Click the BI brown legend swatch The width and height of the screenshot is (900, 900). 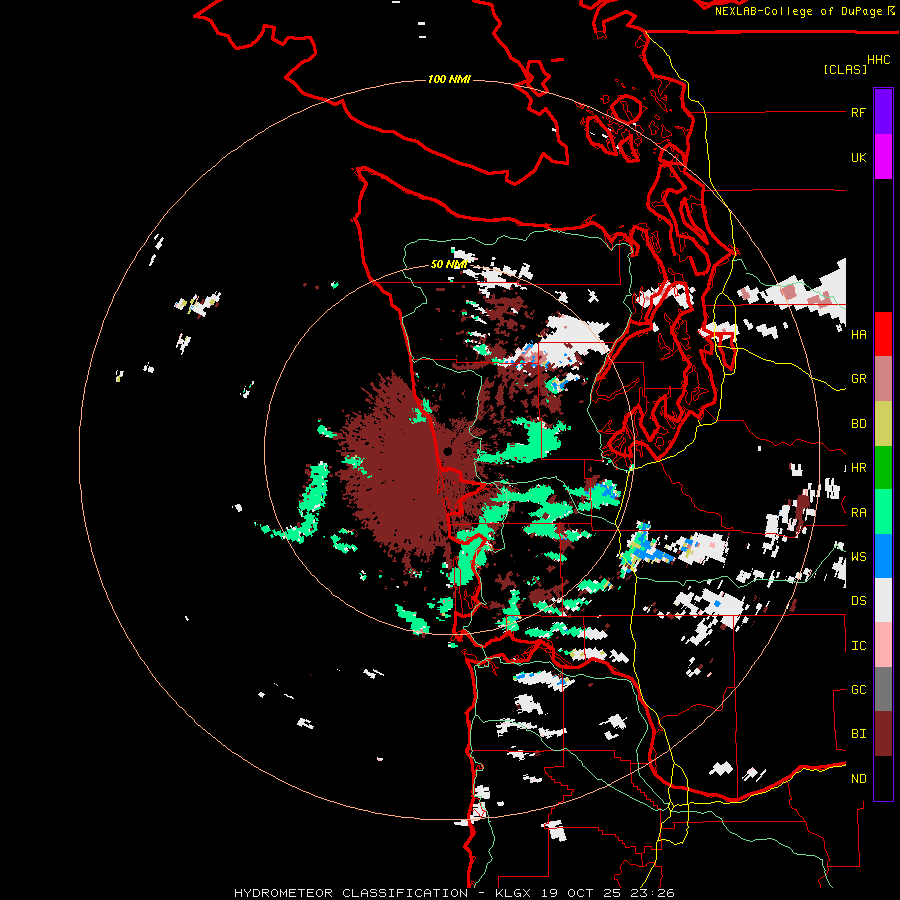(883, 734)
